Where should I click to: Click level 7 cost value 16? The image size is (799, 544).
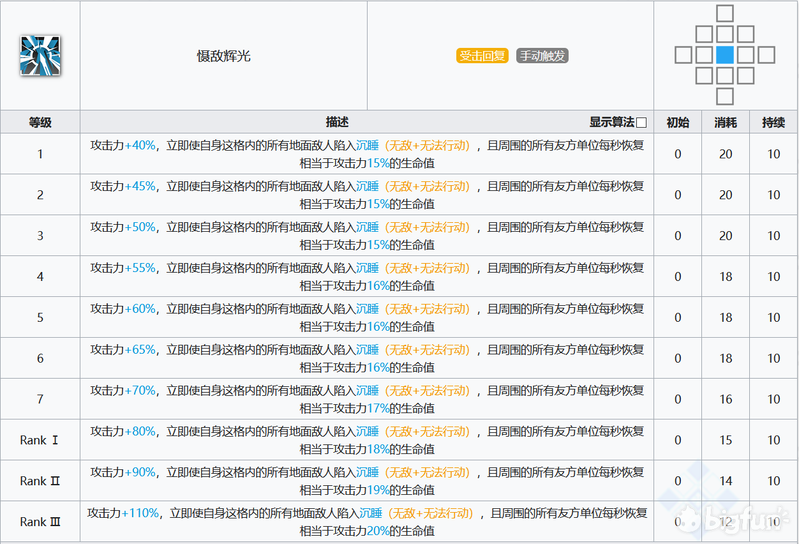(x=726, y=399)
